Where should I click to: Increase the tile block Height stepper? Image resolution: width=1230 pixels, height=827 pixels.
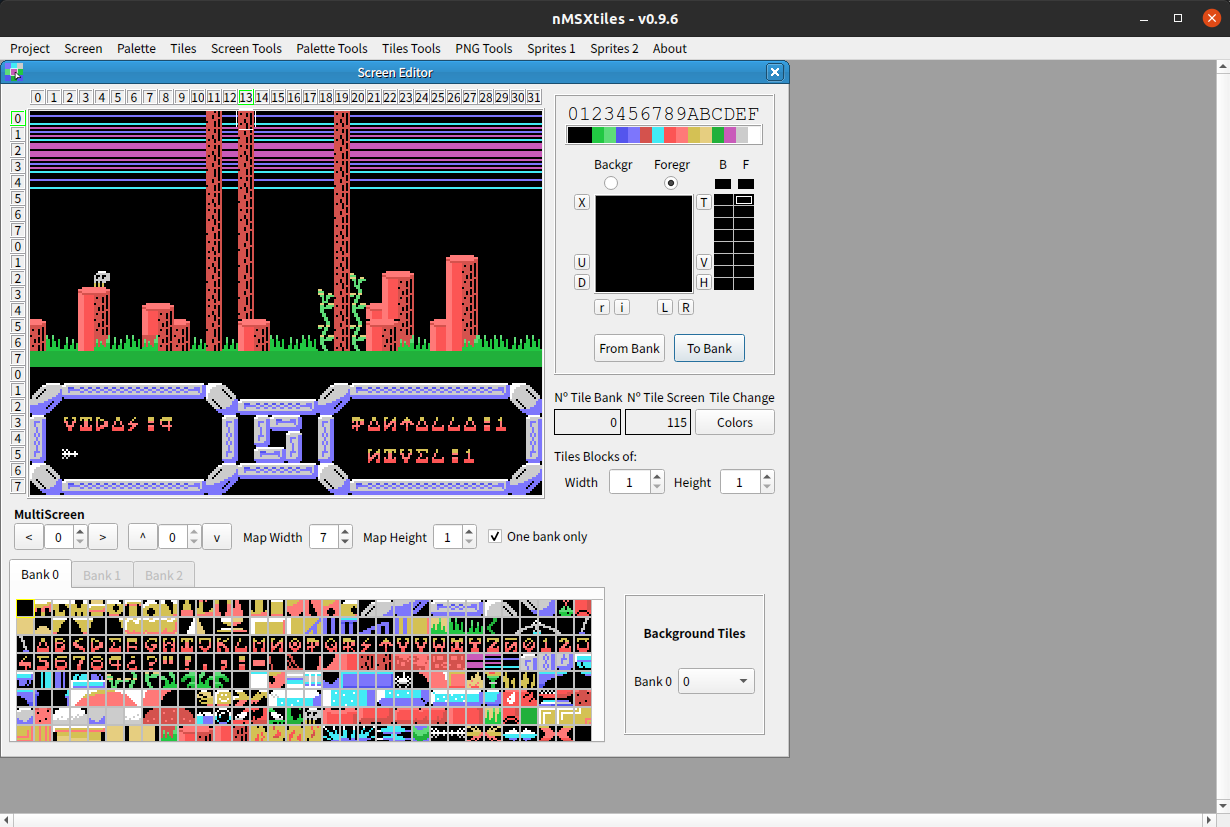(766, 476)
